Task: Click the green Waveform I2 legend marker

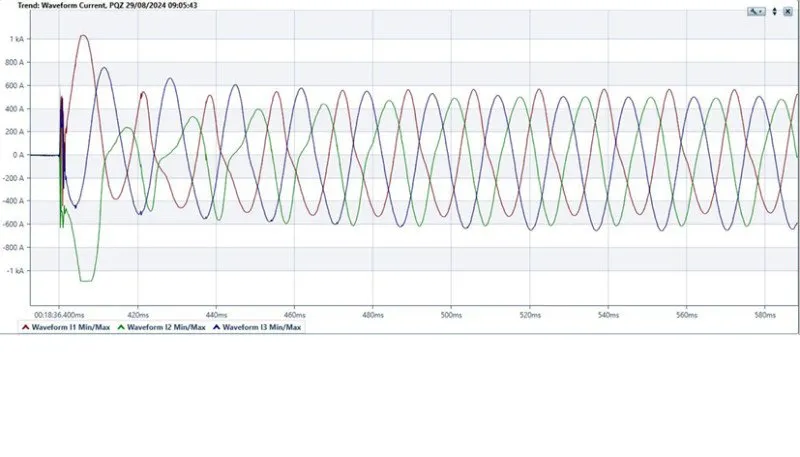Action: tap(121, 327)
